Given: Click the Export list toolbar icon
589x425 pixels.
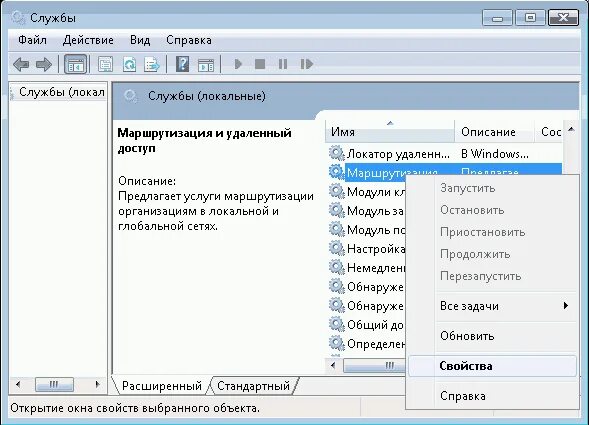Looking at the screenshot, I should (x=152, y=64).
